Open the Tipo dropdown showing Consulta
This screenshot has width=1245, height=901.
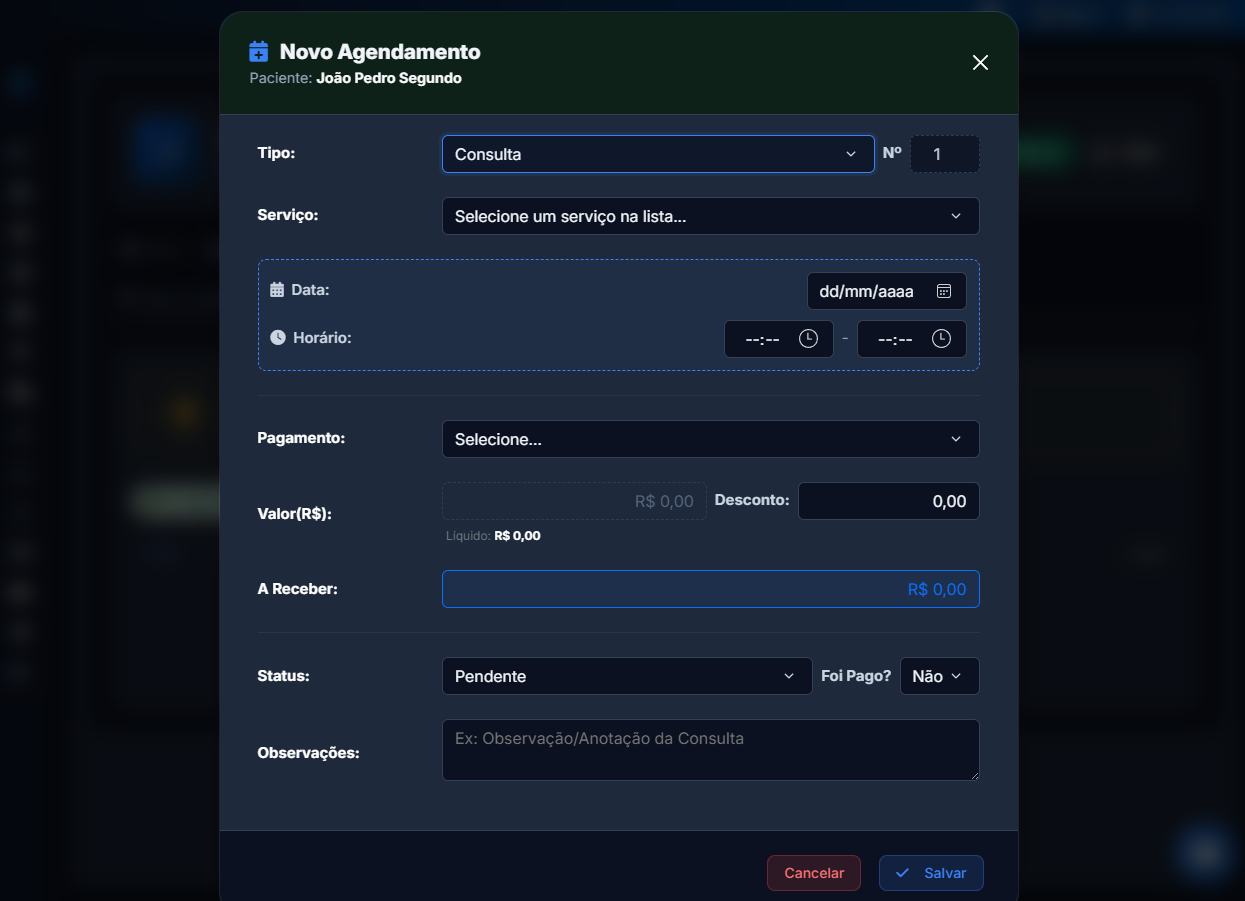coord(658,154)
